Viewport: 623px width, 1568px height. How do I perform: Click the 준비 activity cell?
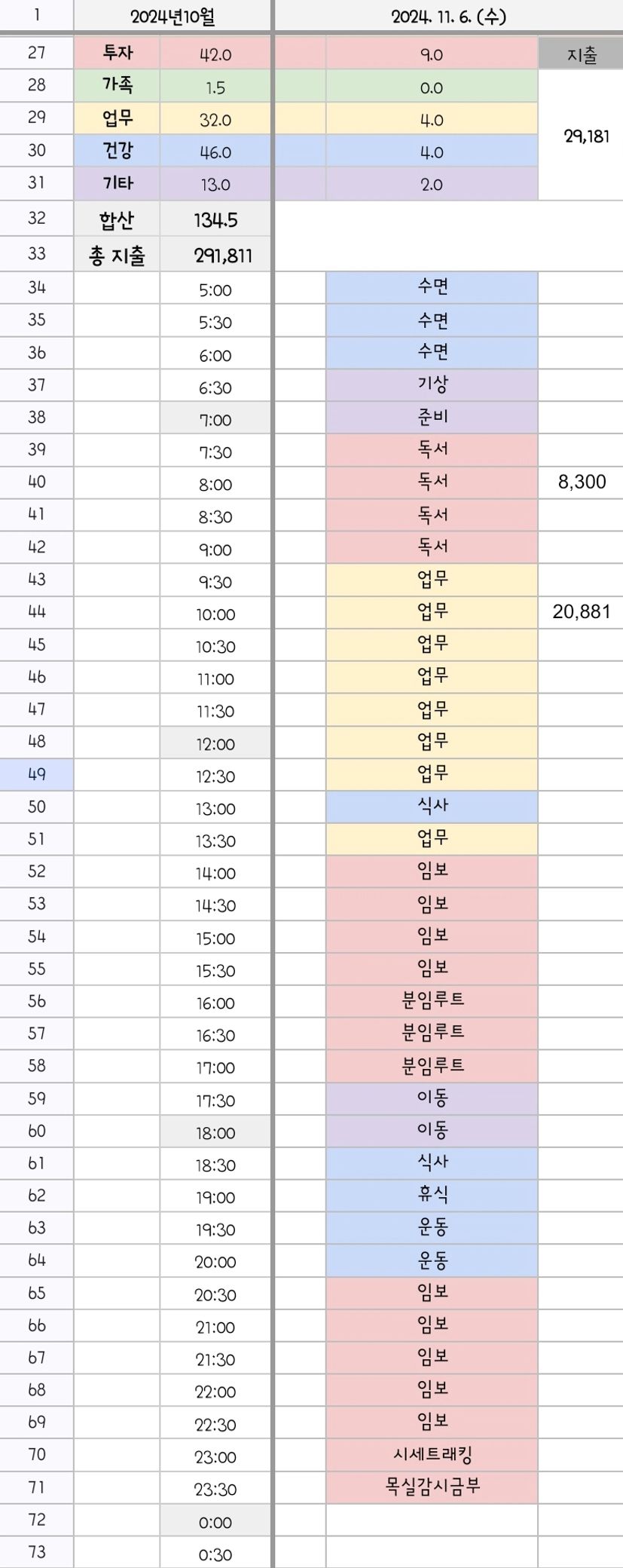coord(432,417)
